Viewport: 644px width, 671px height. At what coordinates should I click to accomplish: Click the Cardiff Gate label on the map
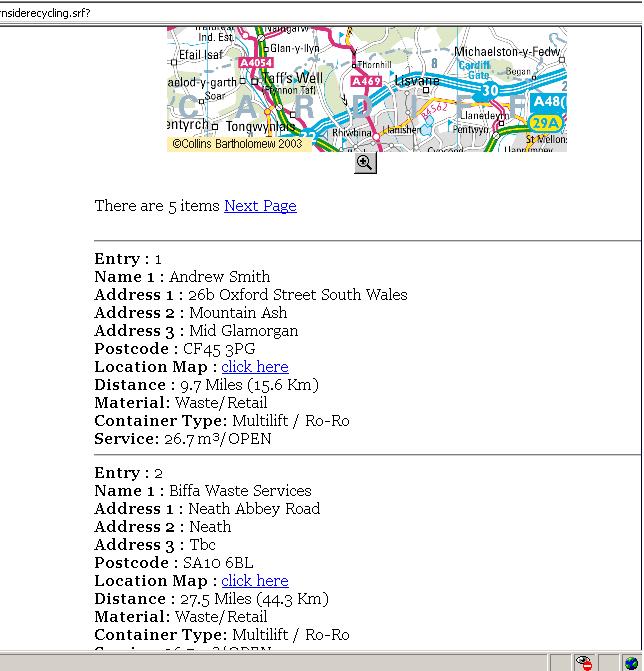(x=474, y=70)
